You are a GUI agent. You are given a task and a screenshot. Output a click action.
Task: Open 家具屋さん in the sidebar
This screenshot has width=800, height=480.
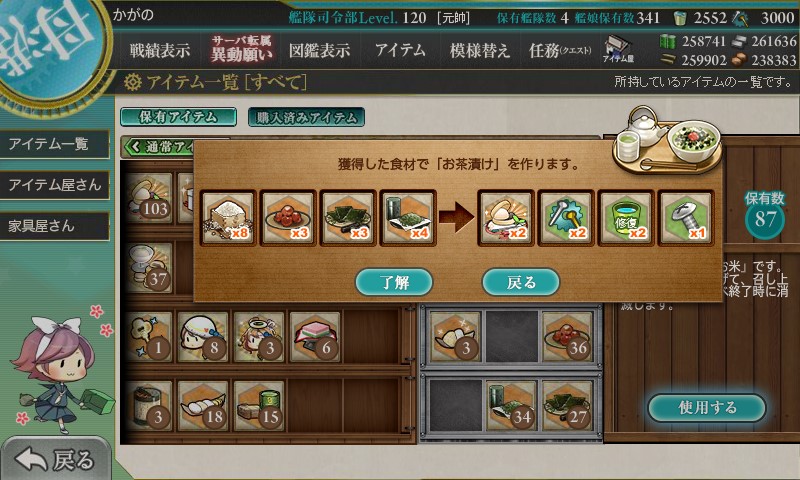pyautogui.click(x=55, y=225)
